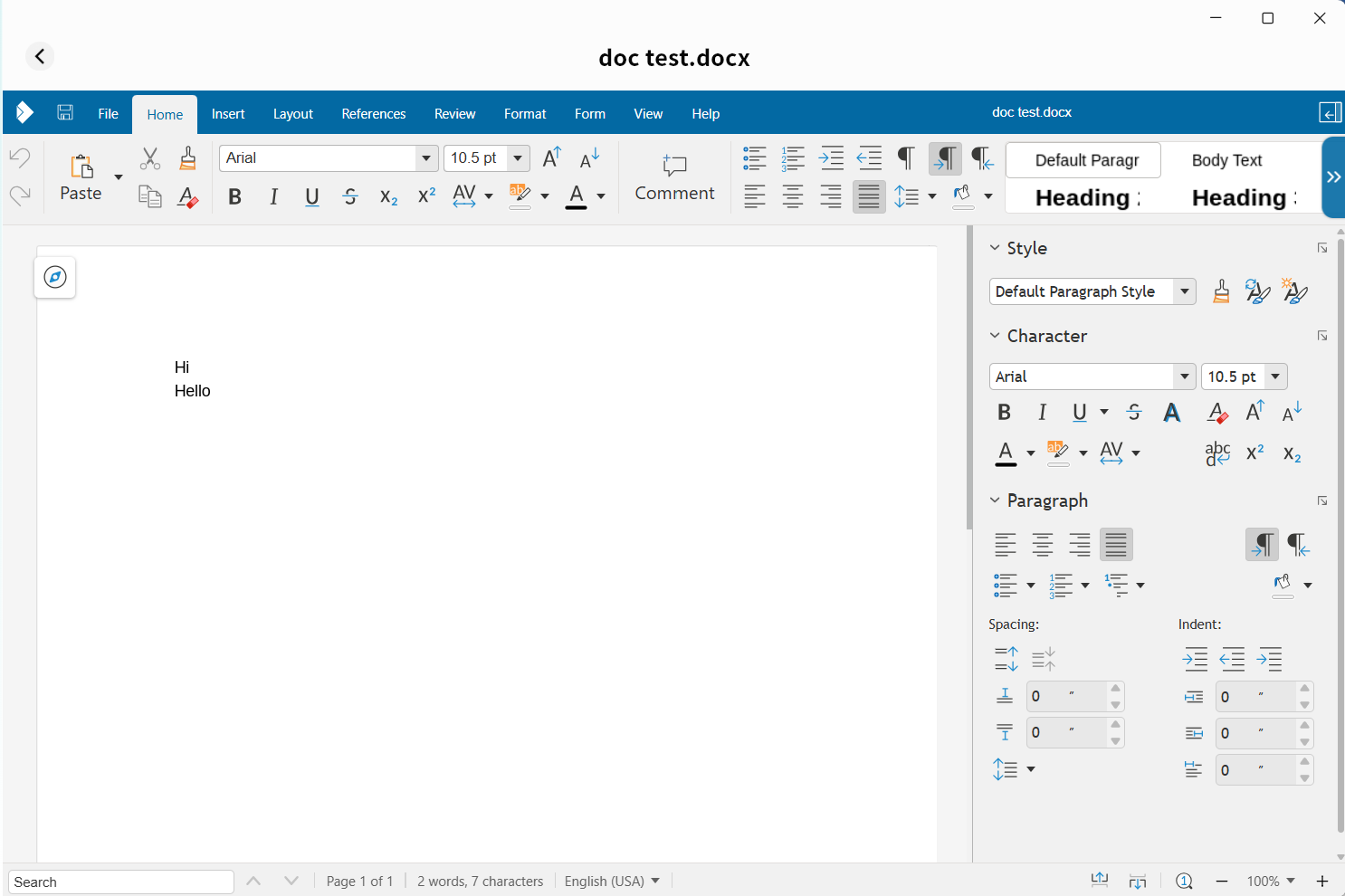Open the font name dropdown in toolbar
The image size is (1345, 896).
click(426, 158)
